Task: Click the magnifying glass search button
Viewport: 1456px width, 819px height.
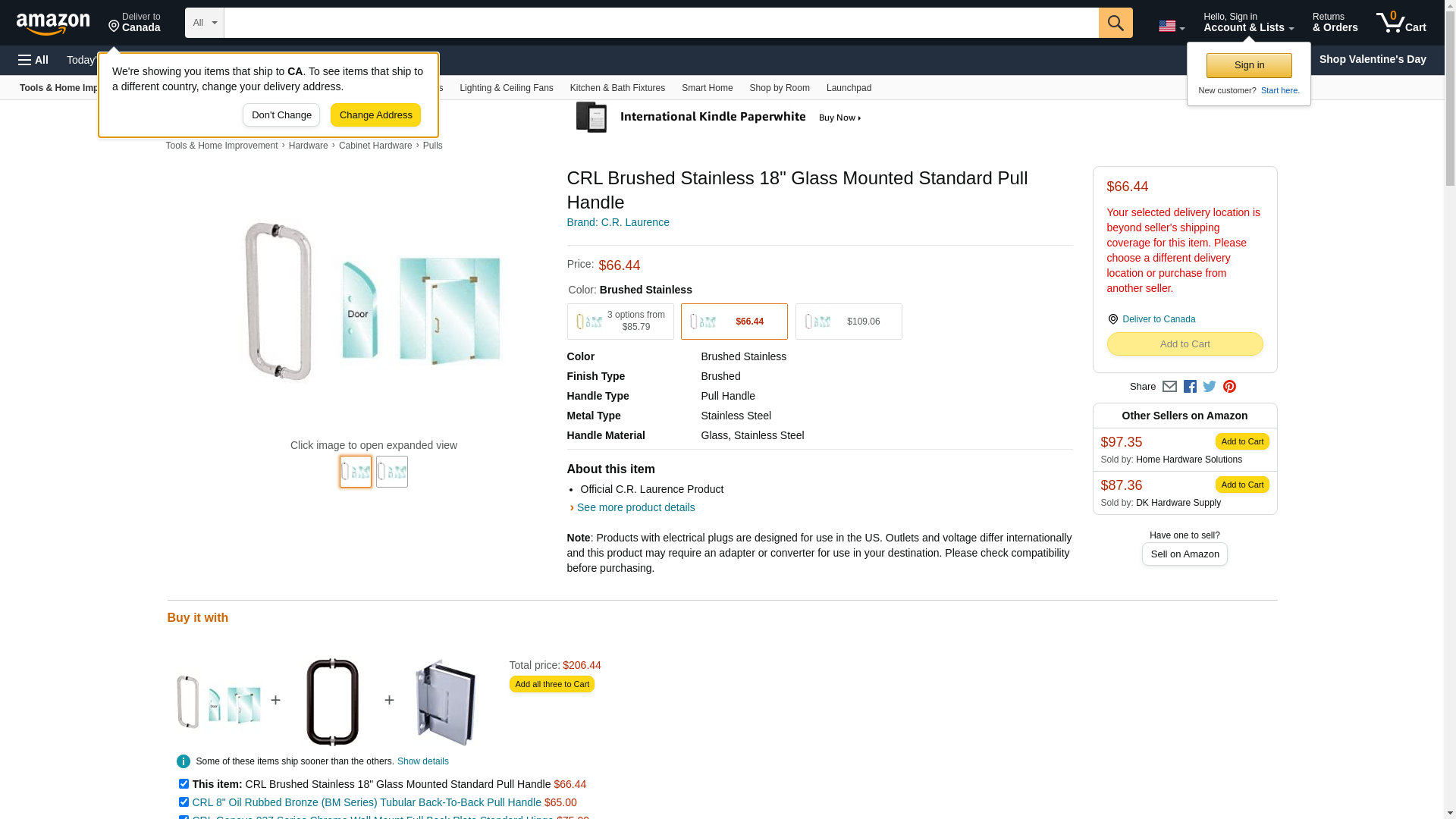Action: coord(1115,23)
